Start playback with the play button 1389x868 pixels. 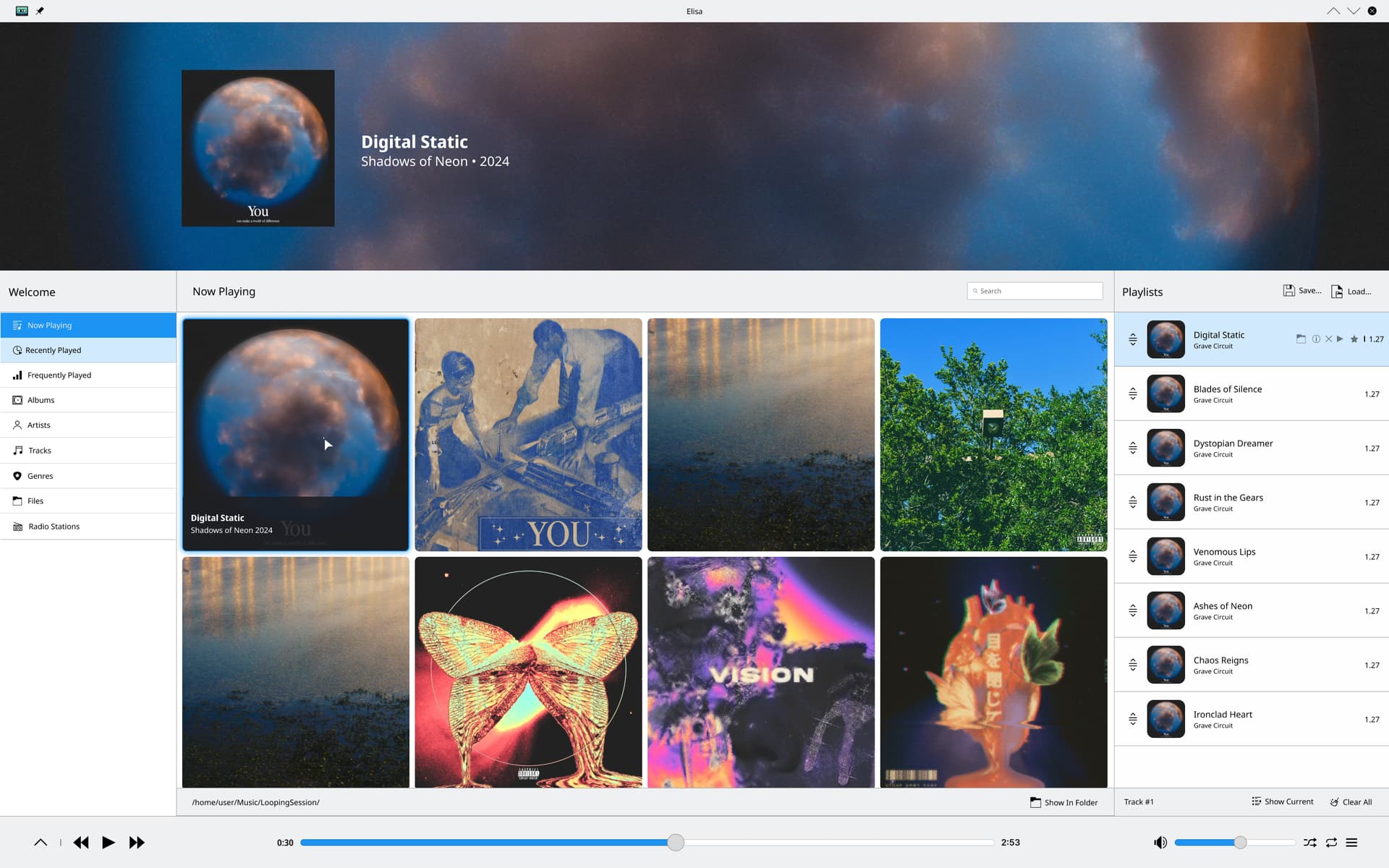tap(109, 842)
